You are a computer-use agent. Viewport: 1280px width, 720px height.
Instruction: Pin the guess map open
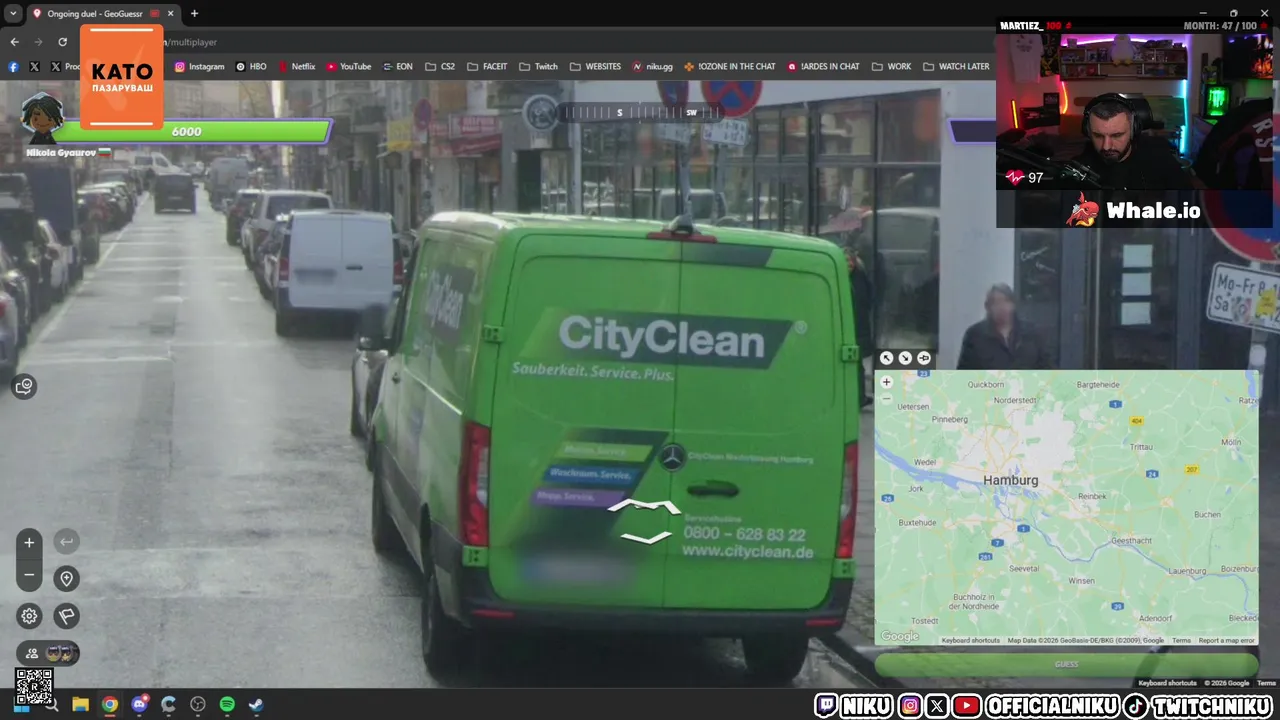pyautogui.click(x=924, y=358)
